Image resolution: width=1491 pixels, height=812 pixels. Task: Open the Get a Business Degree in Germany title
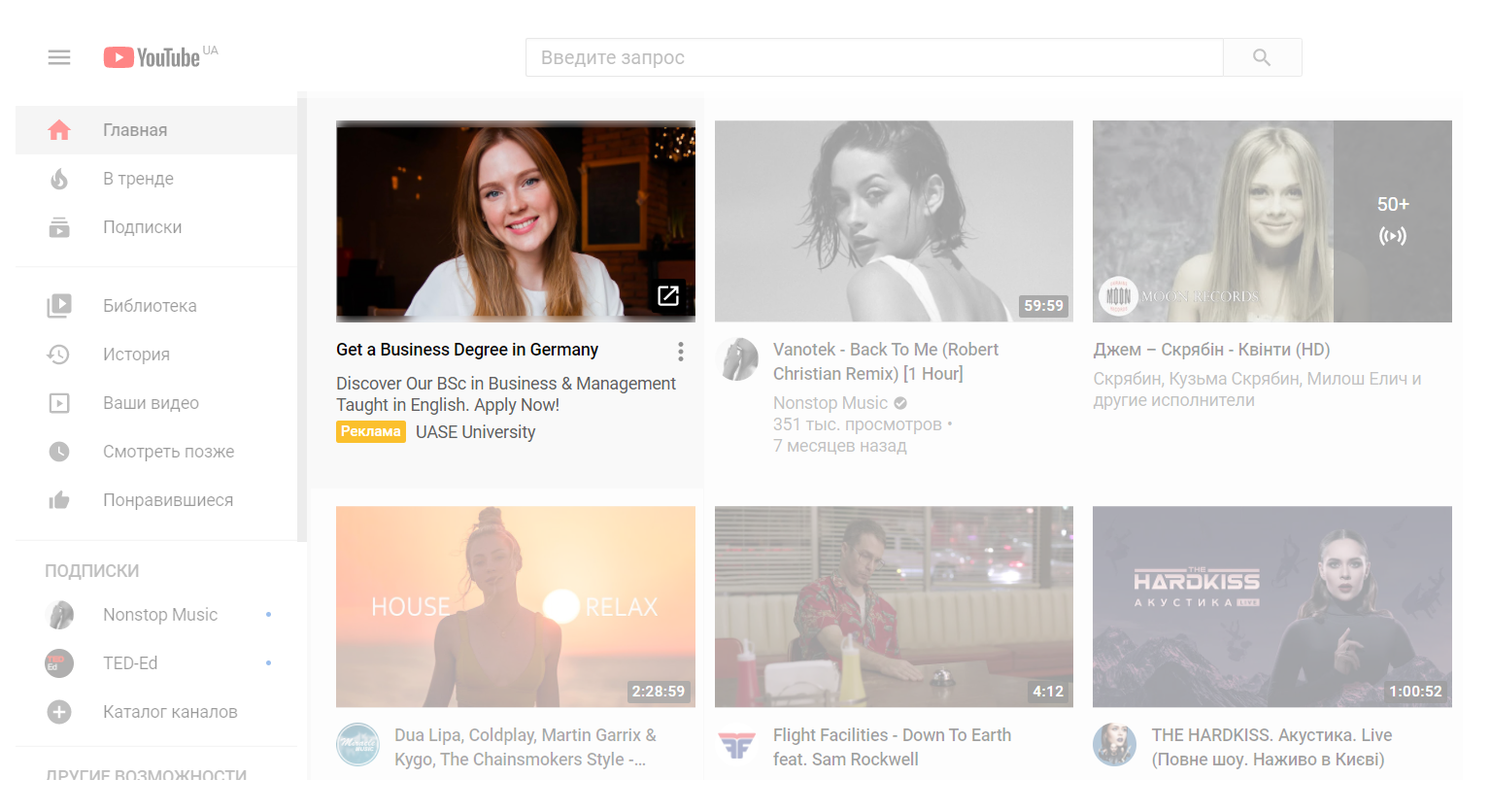(x=467, y=350)
